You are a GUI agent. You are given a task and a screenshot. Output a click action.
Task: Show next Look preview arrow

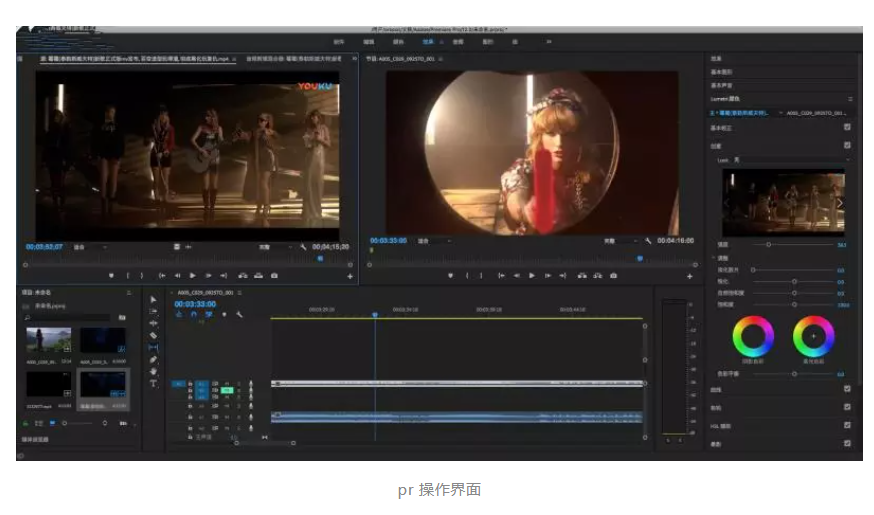pos(839,203)
